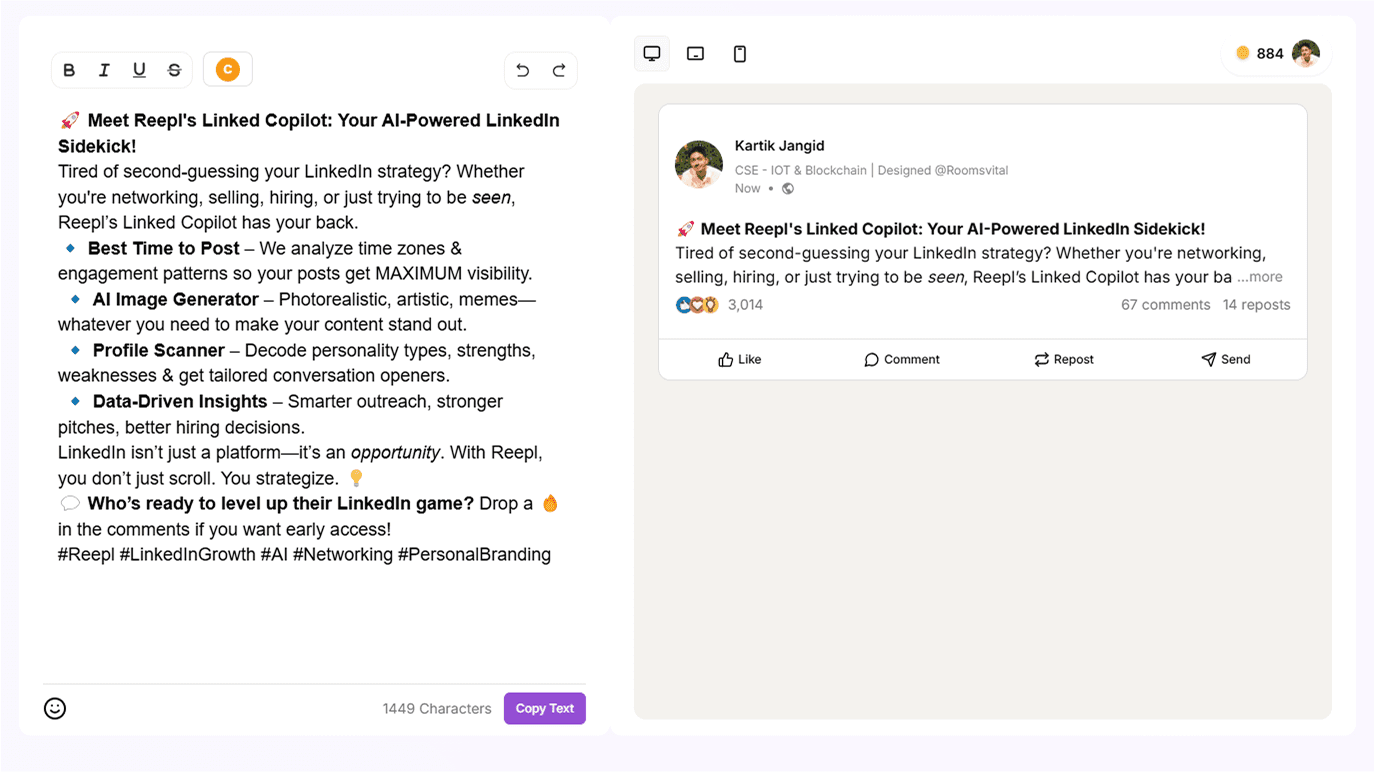Click the CSE - IOT & Blockchain subtitle
Viewport: 1374px width, 772px height.
(x=871, y=170)
